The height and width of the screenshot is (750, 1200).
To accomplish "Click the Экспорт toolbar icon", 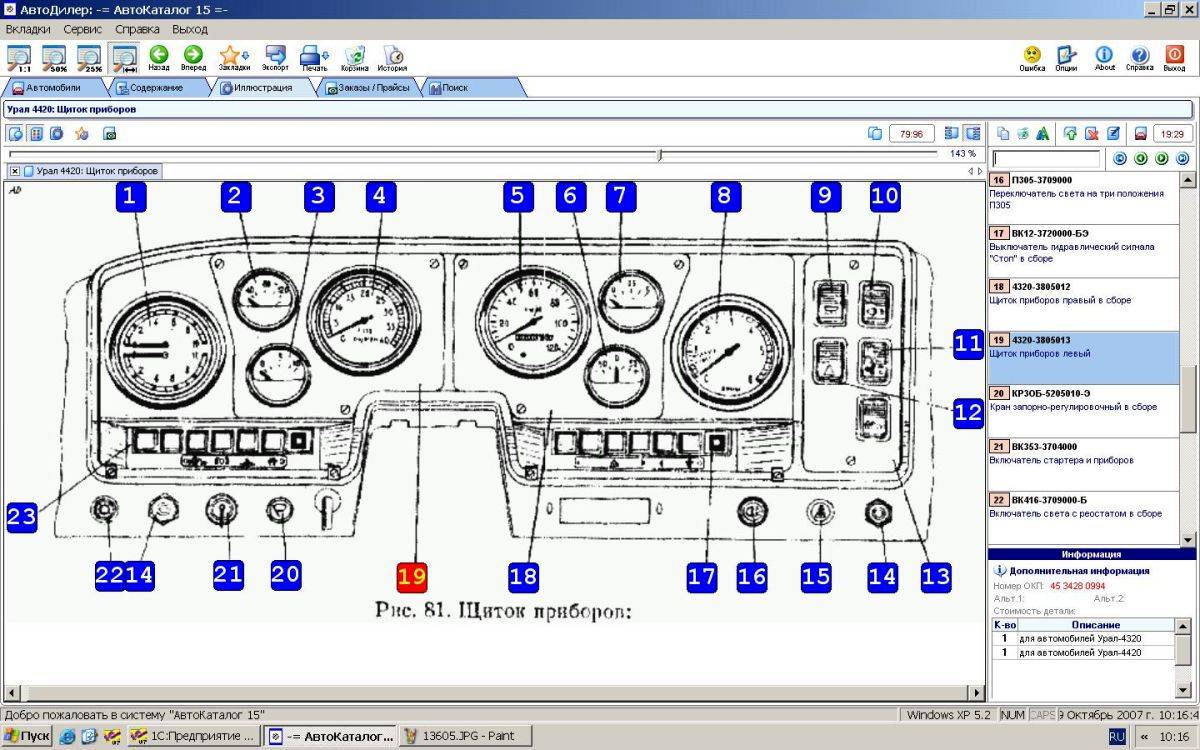I will click(275, 58).
